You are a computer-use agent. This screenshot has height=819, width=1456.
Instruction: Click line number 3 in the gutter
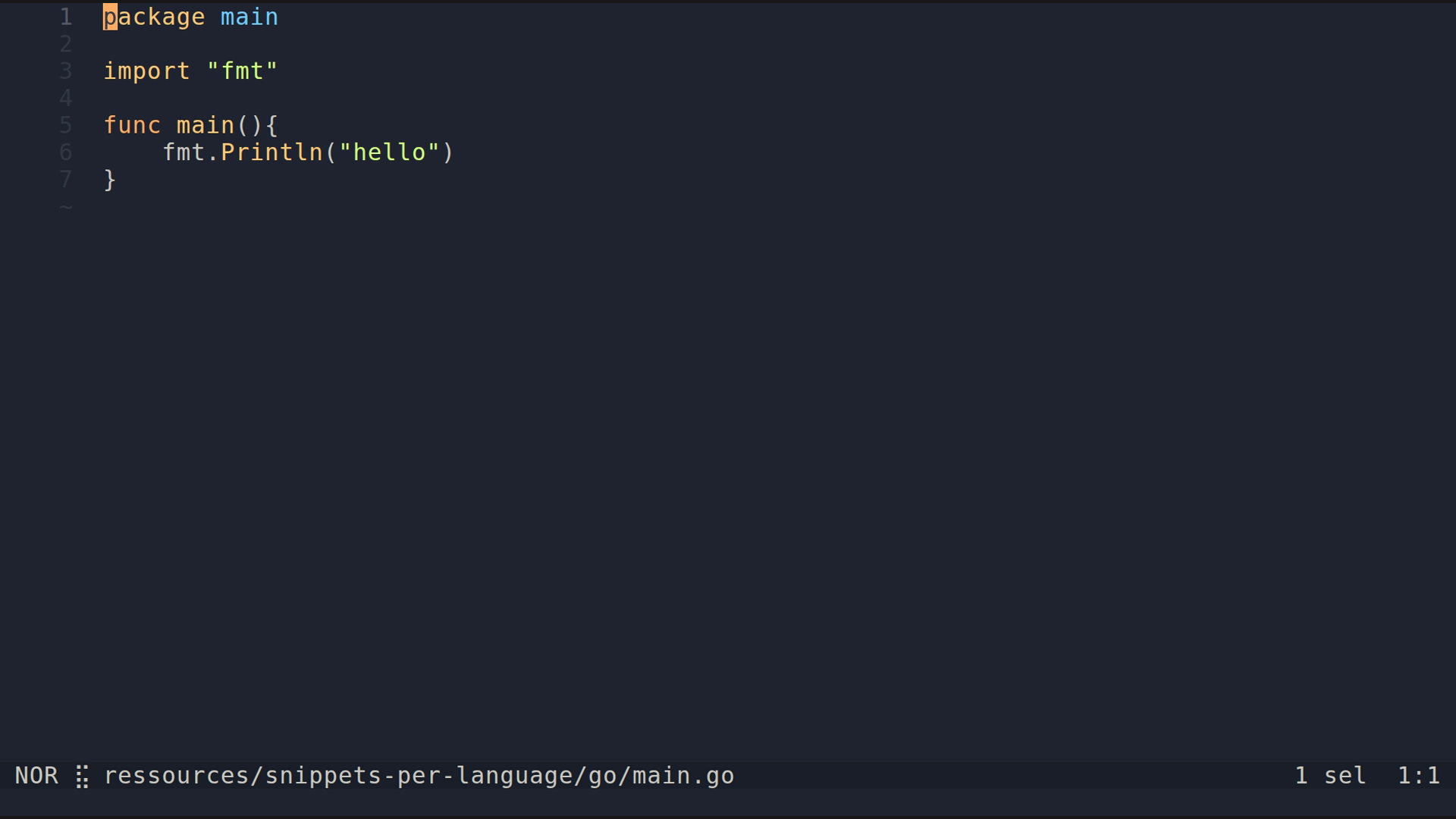[66, 71]
